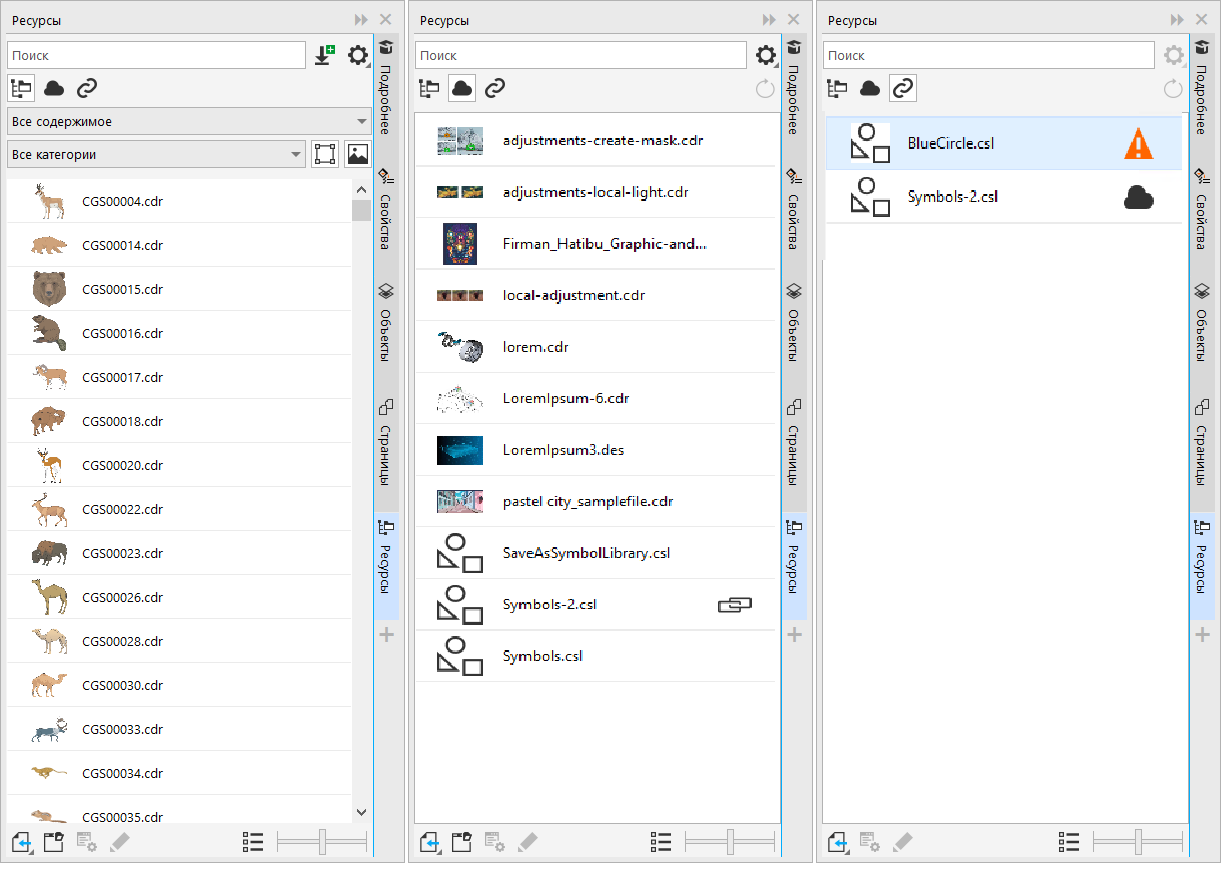Switch to 'Объекты' tab in the left panel

coord(386,323)
